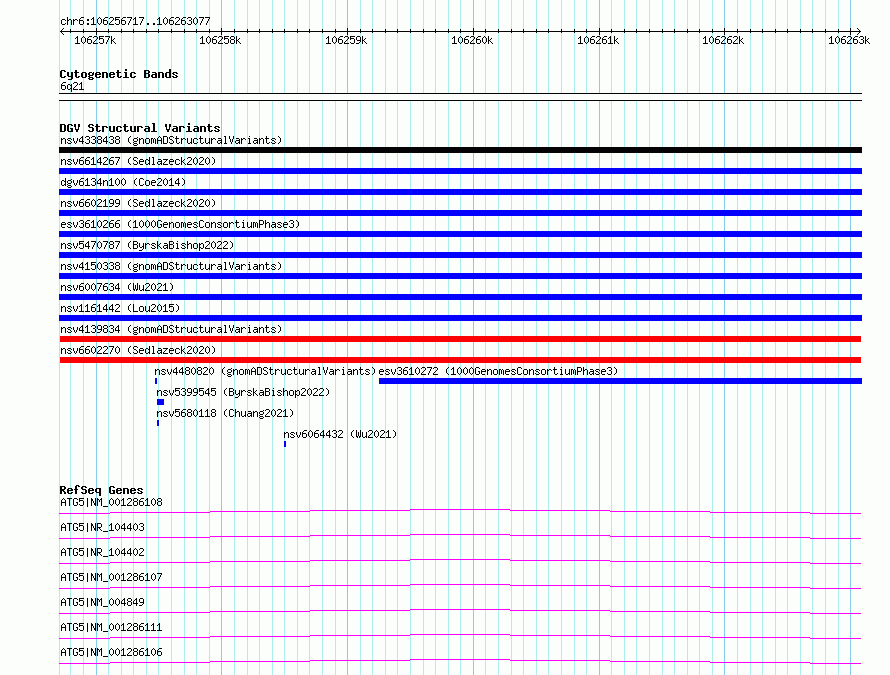Open dgv6134n100 (Coe2014) variant label
Viewport: 890px width, 675px height.
pos(123,182)
